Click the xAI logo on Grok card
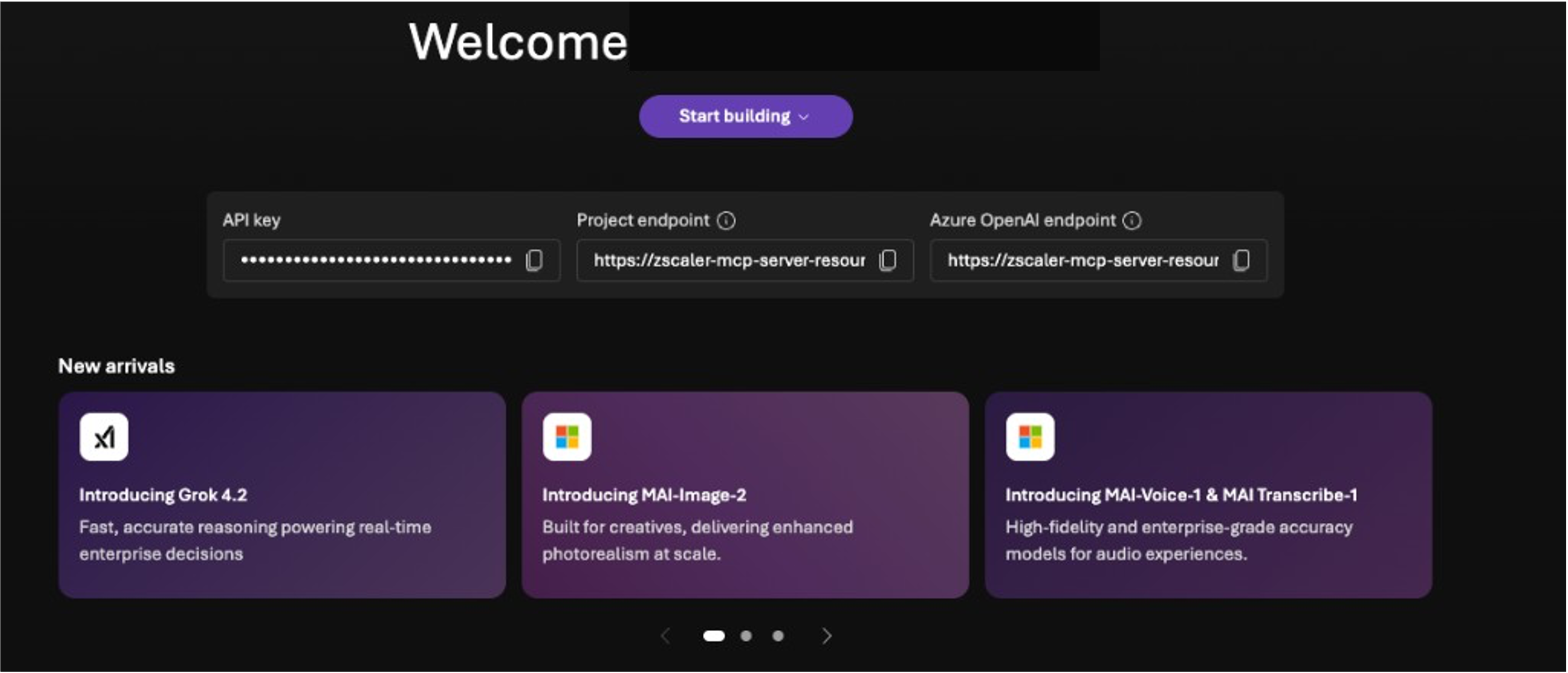Viewport: 1568px width, 673px height. pos(104,437)
